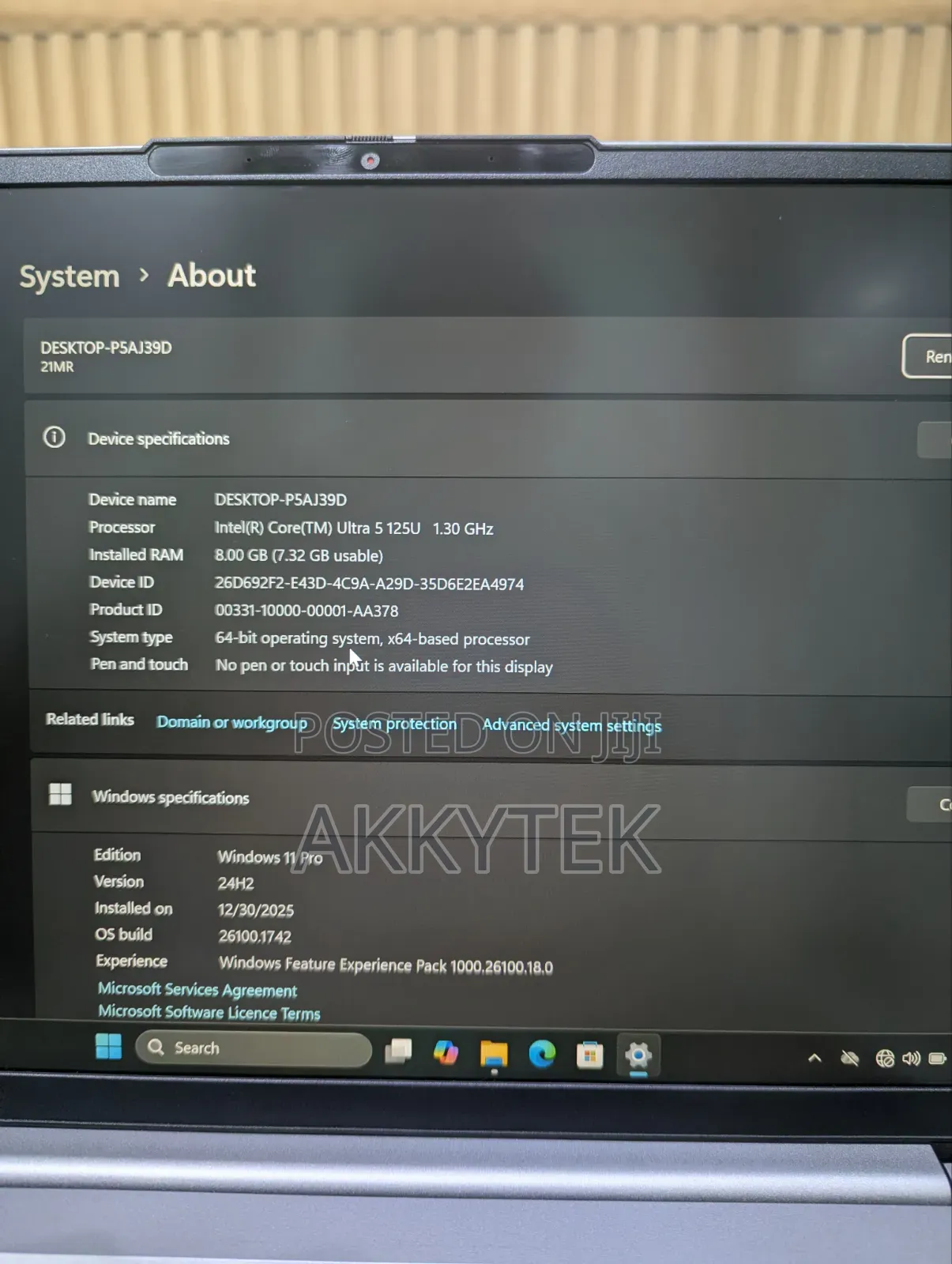Click processor value Intel Core Ultra 5 125U
Screen dimensions: 952x1264
pyautogui.click(x=354, y=529)
